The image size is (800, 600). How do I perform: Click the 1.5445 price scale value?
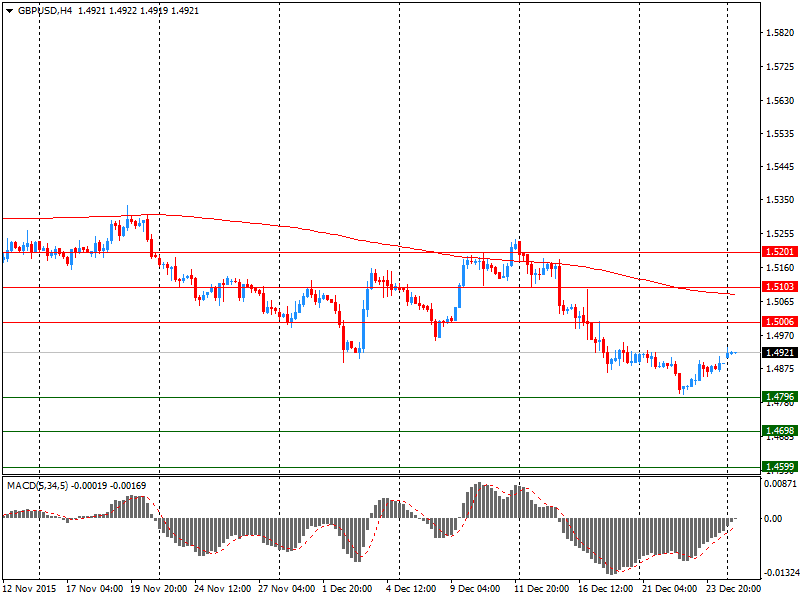[x=781, y=167]
